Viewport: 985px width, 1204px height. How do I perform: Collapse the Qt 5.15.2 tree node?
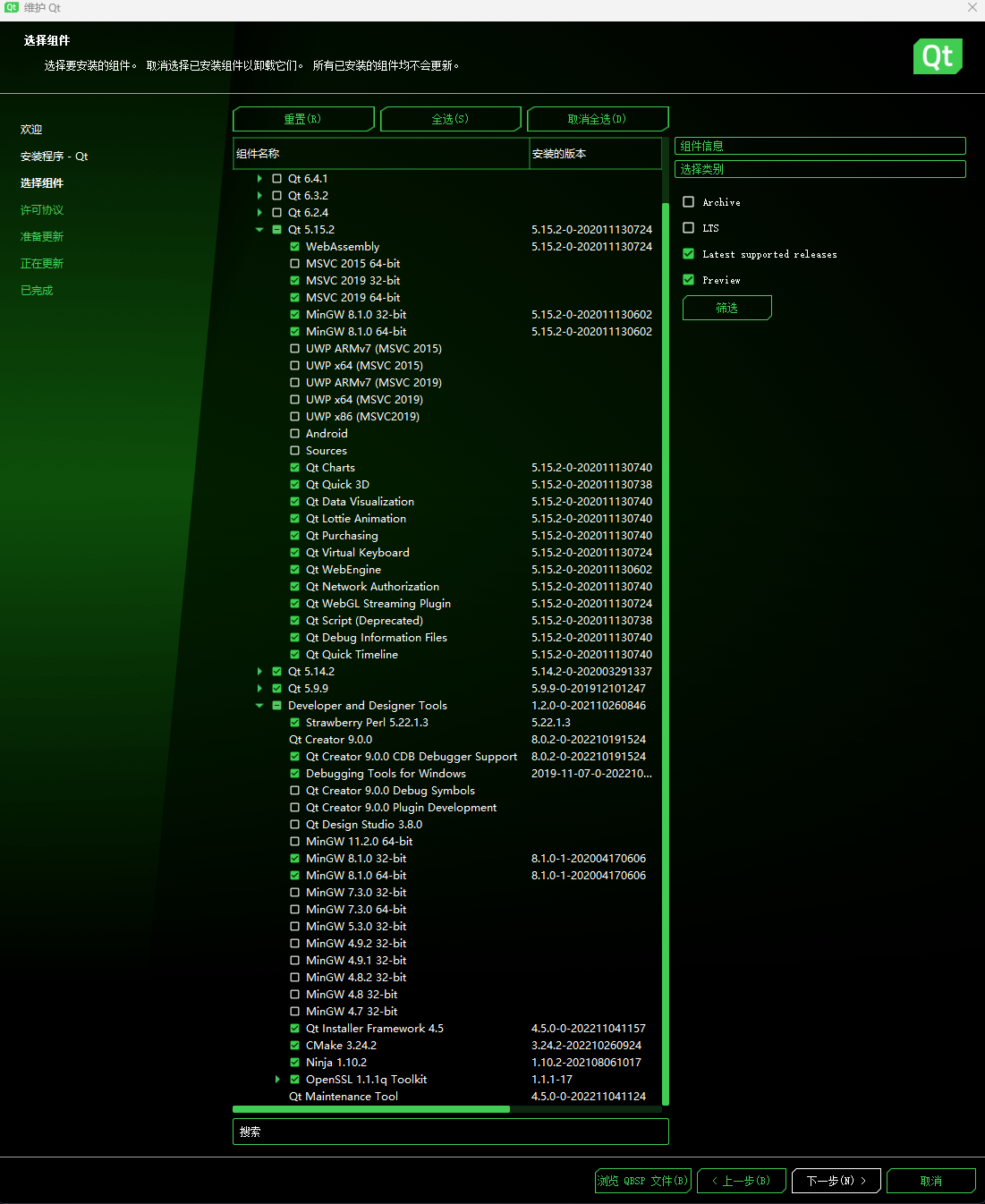click(260, 230)
